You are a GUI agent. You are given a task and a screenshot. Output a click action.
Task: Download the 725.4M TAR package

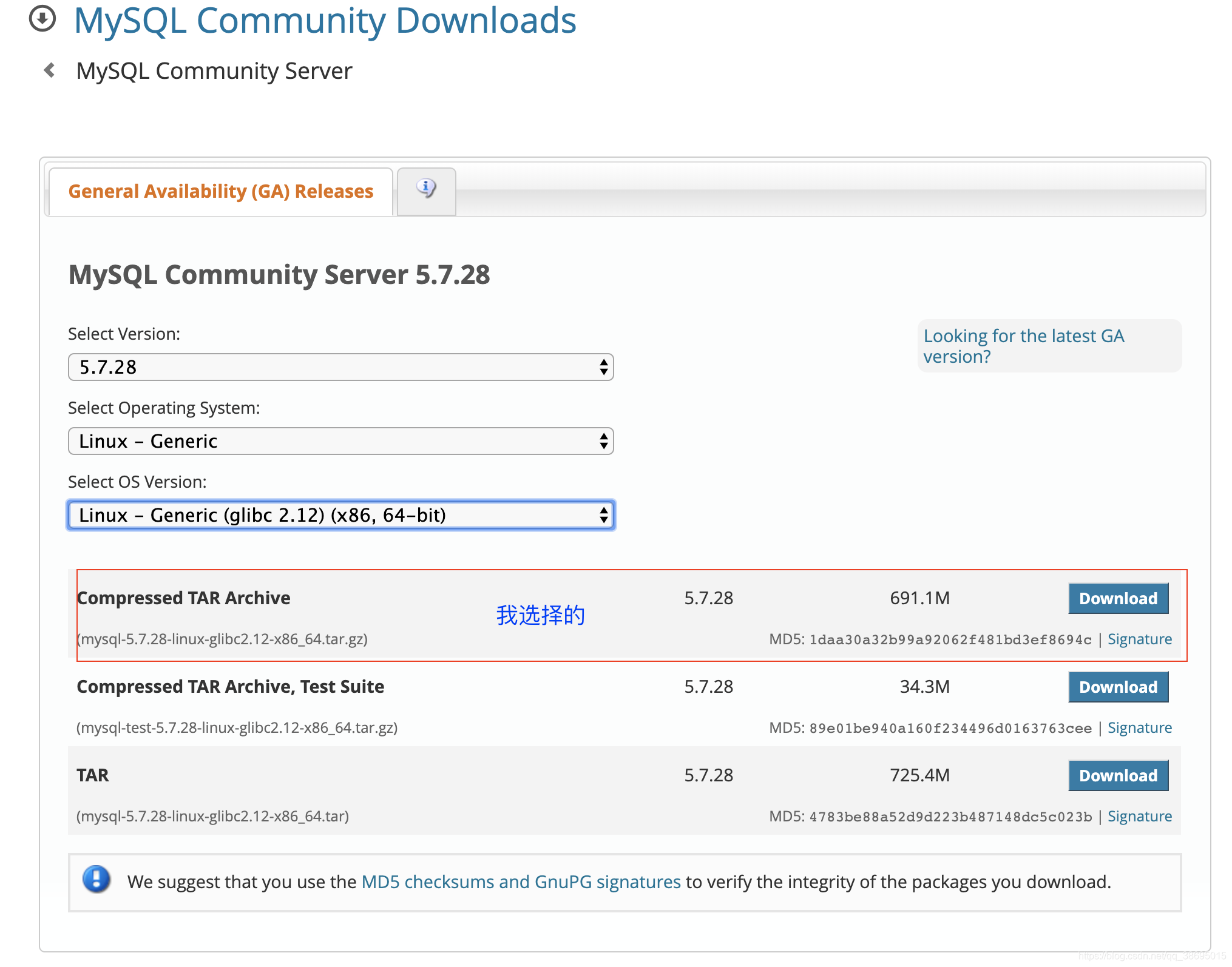coord(1118,775)
